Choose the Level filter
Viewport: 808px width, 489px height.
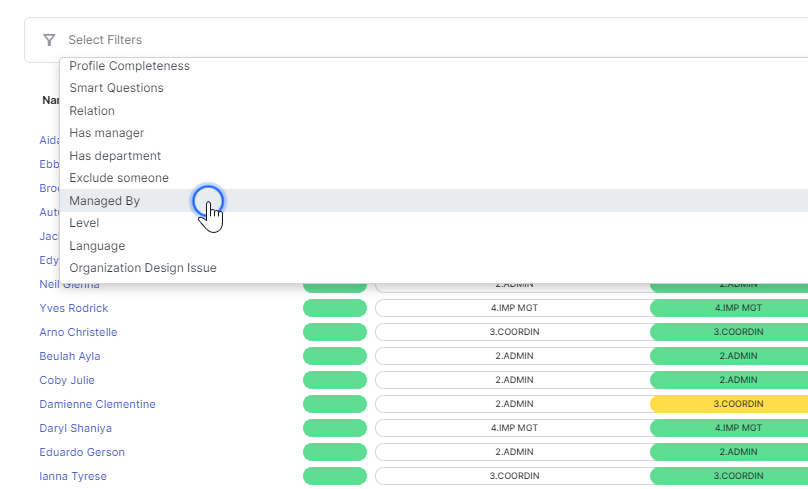(x=84, y=223)
